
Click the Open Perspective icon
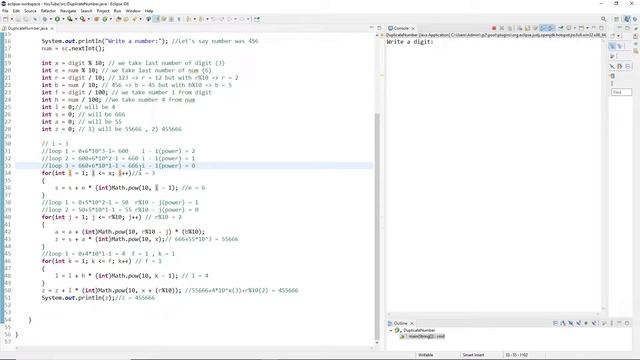[617, 19]
